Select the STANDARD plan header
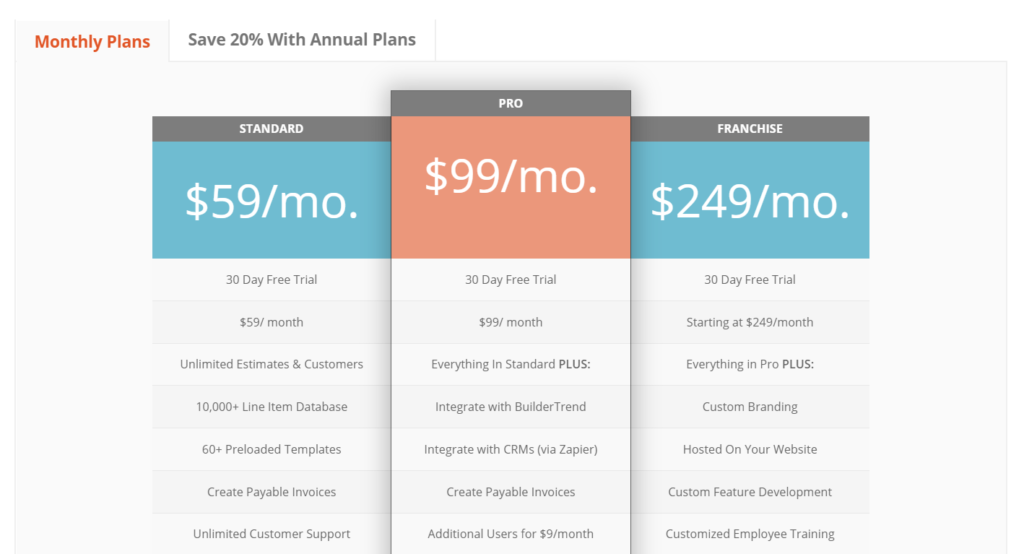This screenshot has width=1024, height=554. coord(272,129)
